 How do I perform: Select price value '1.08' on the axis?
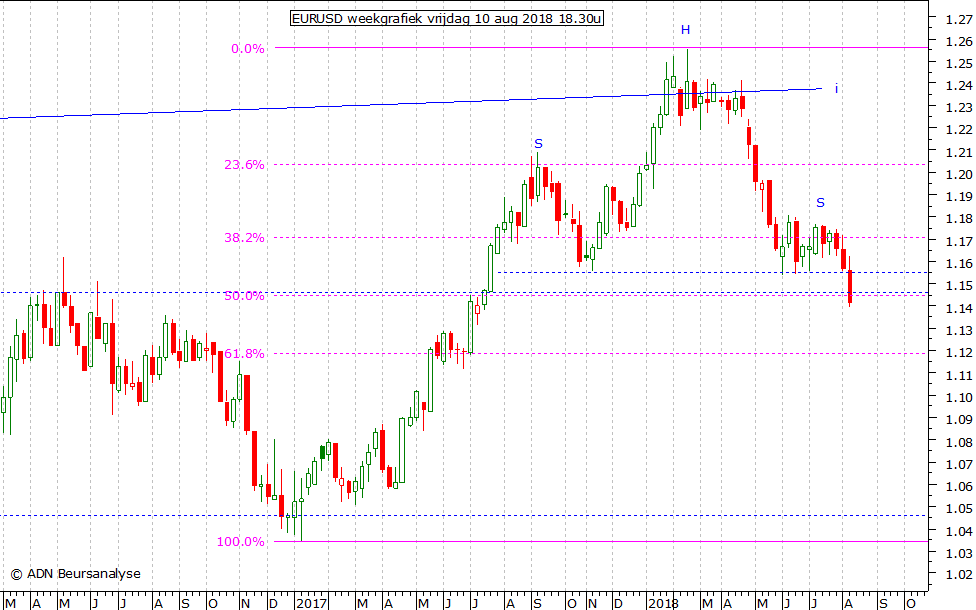coord(959,442)
